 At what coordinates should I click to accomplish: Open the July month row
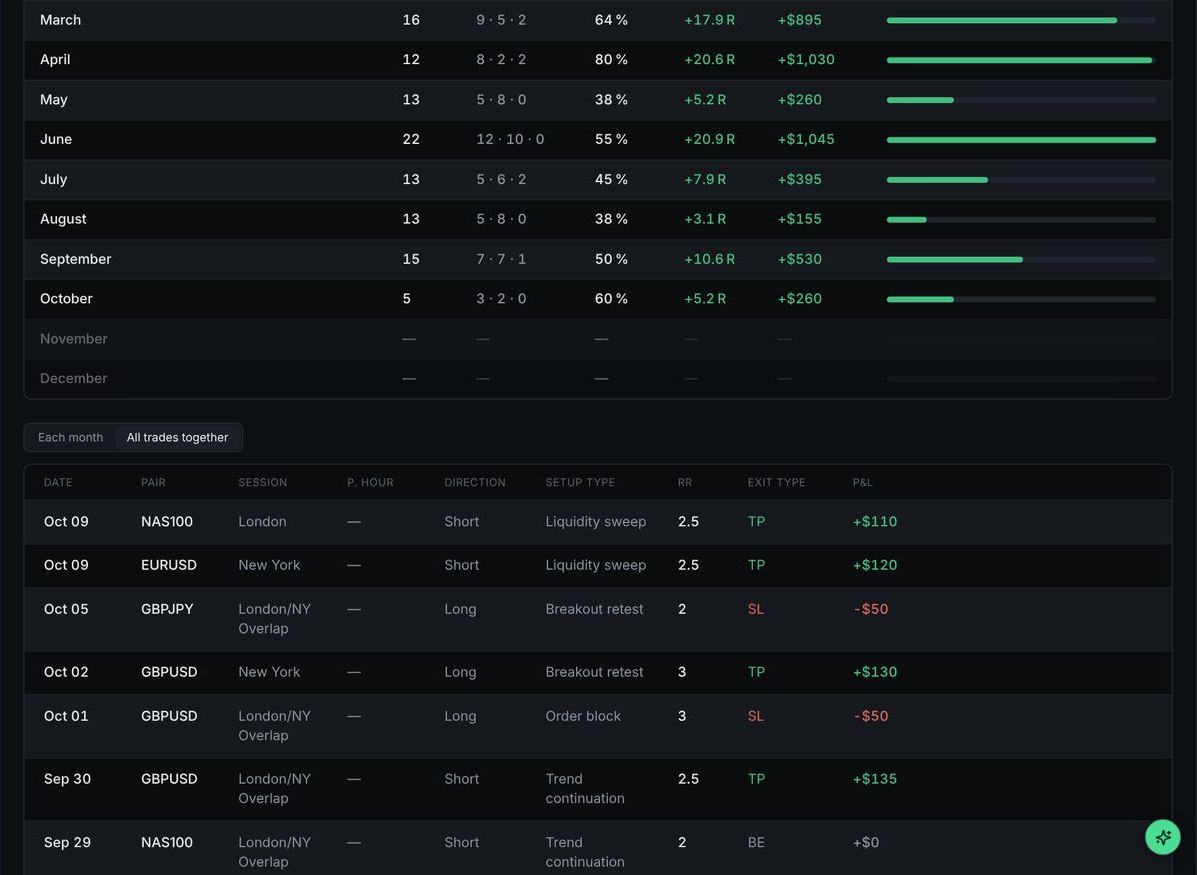[598, 179]
